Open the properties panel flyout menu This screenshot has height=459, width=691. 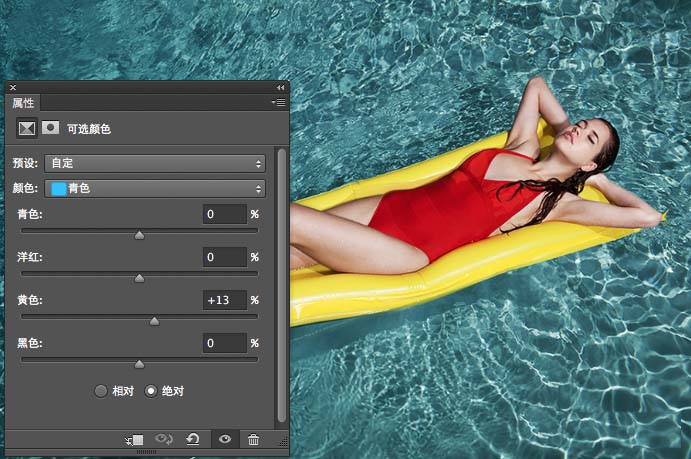click(278, 102)
